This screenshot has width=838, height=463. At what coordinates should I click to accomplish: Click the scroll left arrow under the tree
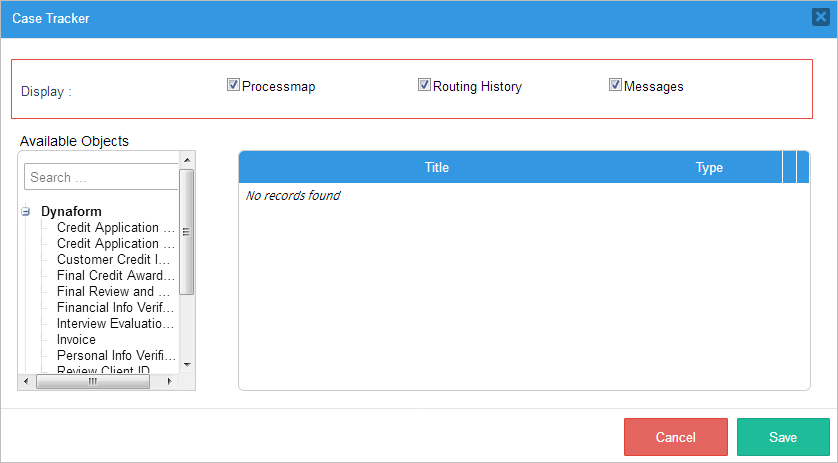click(28, 382)
